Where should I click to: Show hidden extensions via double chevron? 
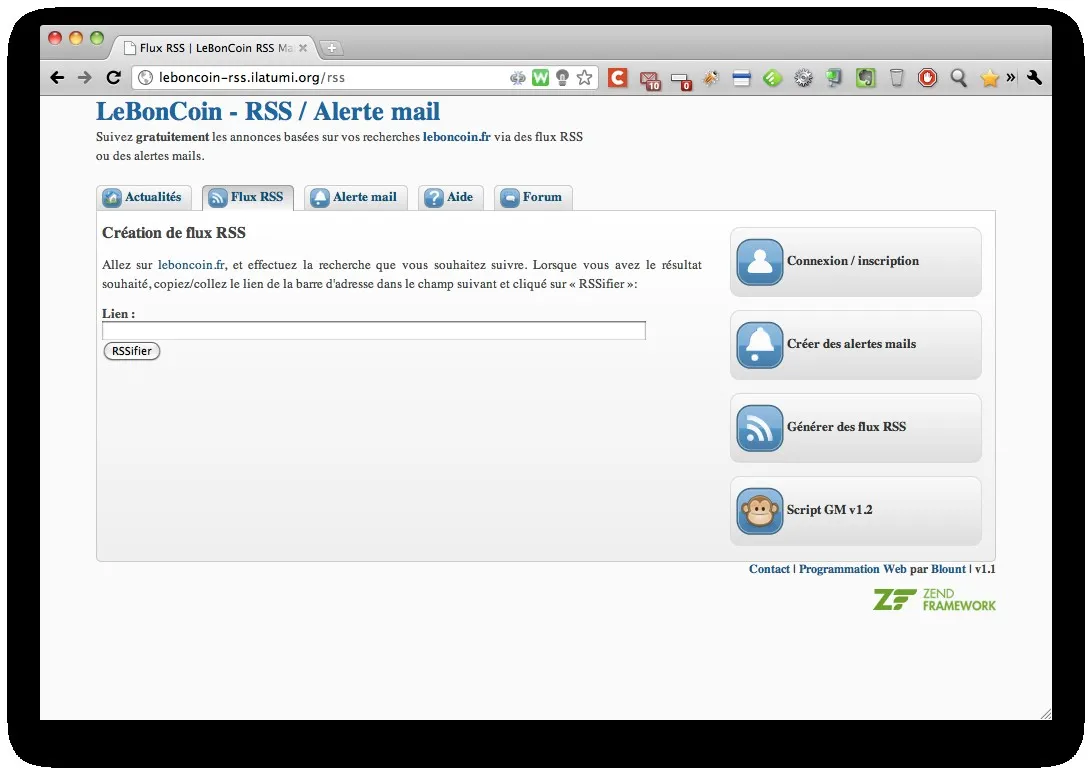[1011, 77]
